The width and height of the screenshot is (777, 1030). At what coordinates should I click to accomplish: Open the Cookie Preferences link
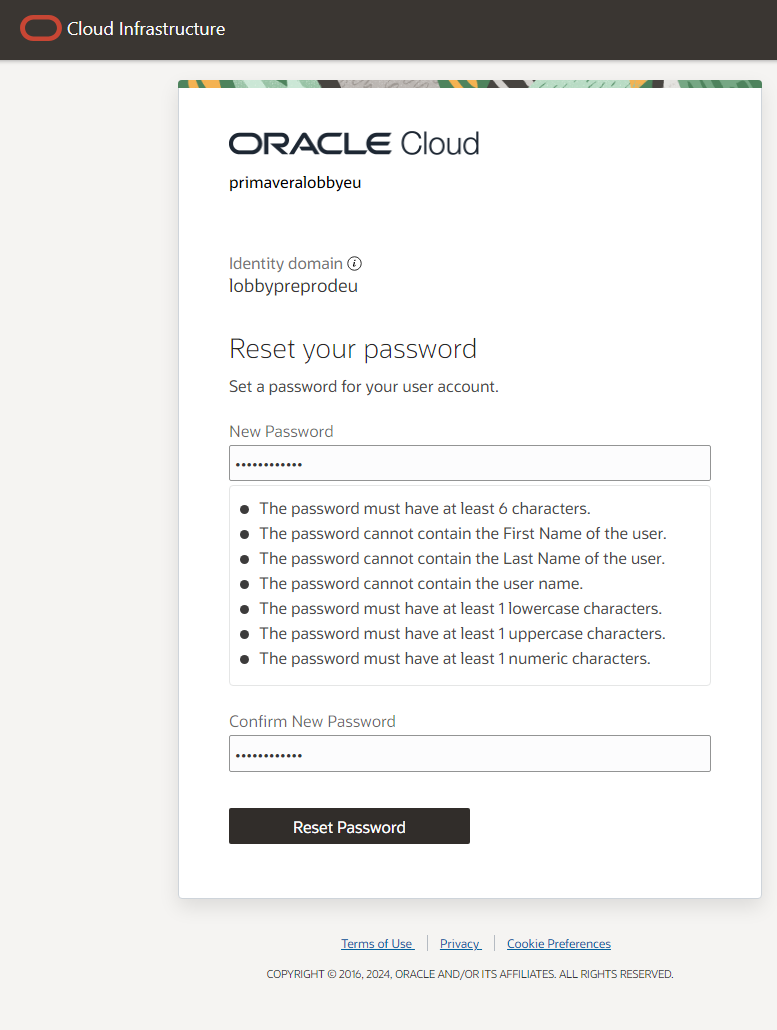coord(559,944)
